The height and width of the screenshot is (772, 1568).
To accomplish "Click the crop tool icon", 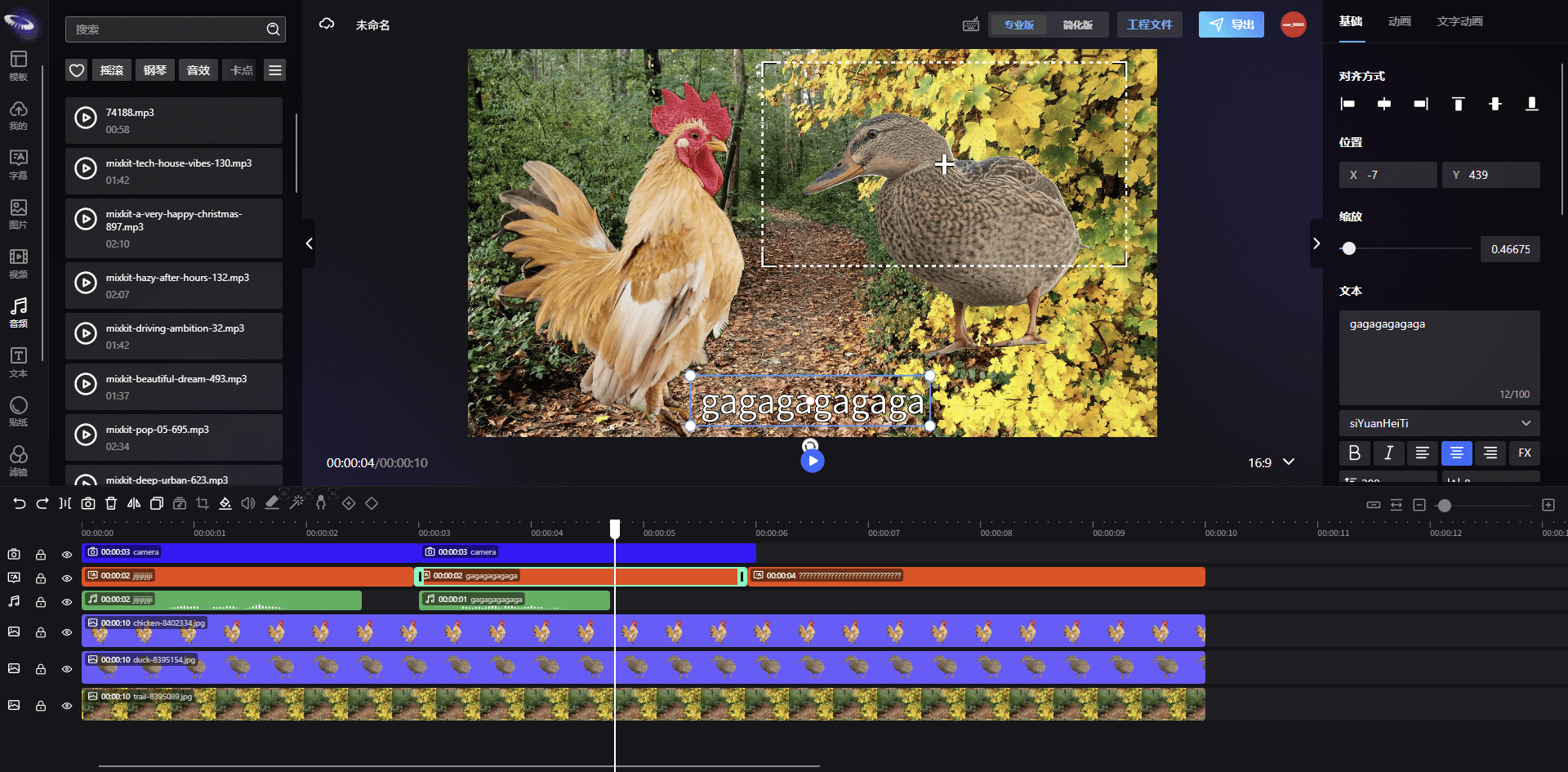I will [203, 504].
